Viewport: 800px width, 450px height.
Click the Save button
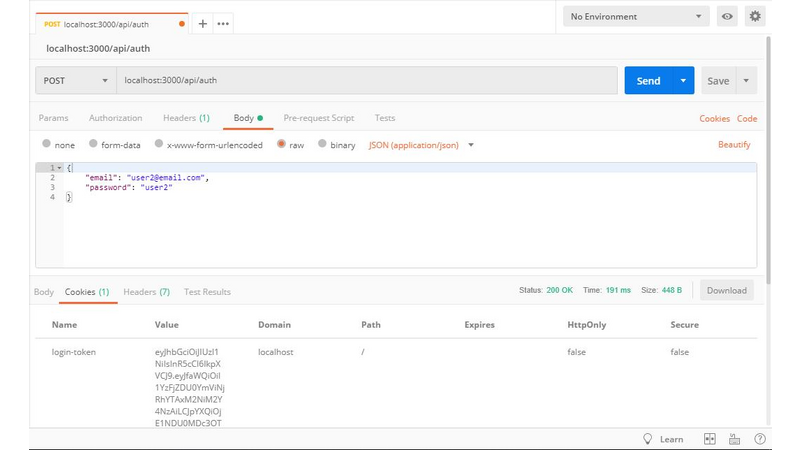pyautogui.click(x=718, y=81)
